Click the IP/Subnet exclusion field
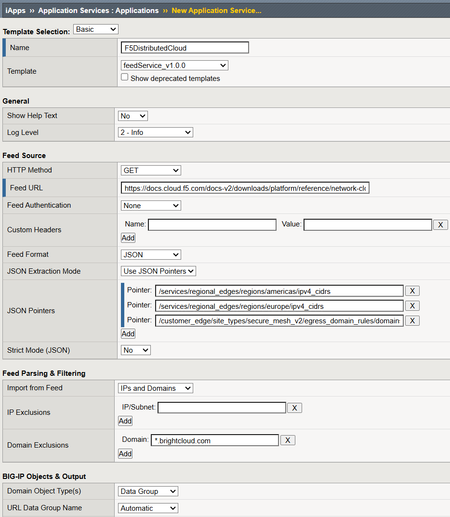Image resolution: width=450 pixels, height=517 pixels. pos(222,408)
